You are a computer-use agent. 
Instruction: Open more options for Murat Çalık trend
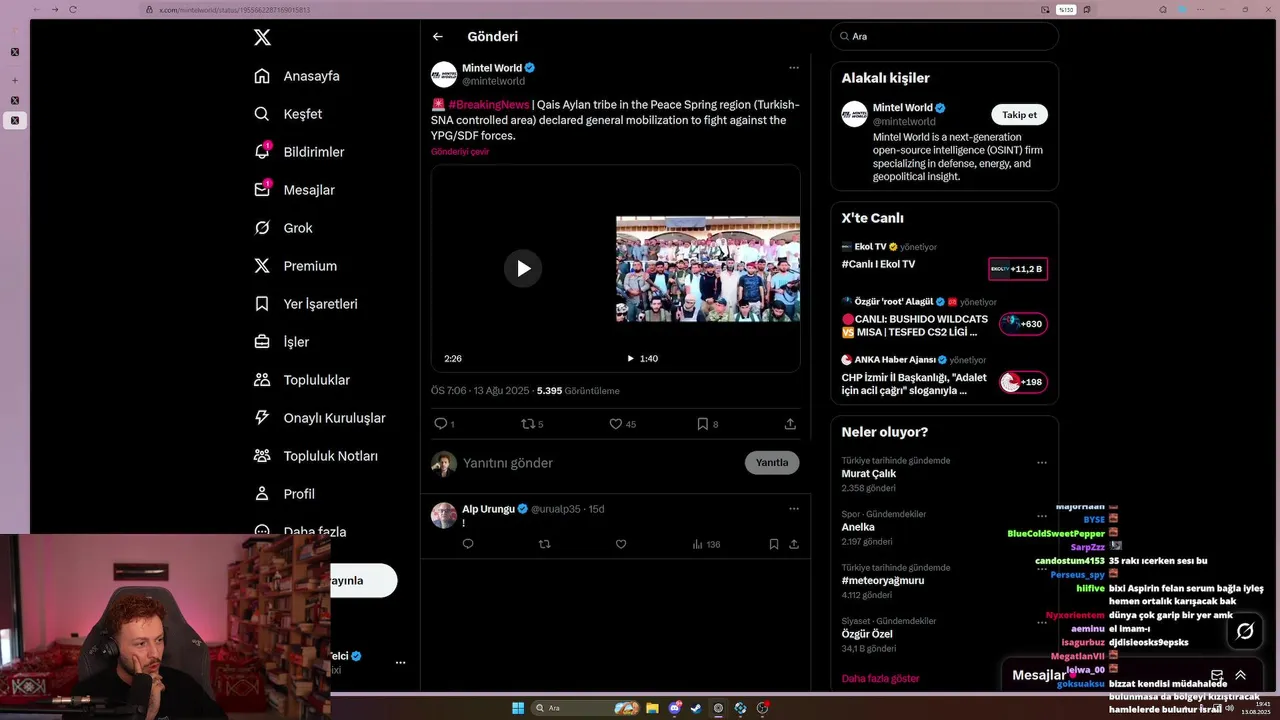click(1042, 463)
